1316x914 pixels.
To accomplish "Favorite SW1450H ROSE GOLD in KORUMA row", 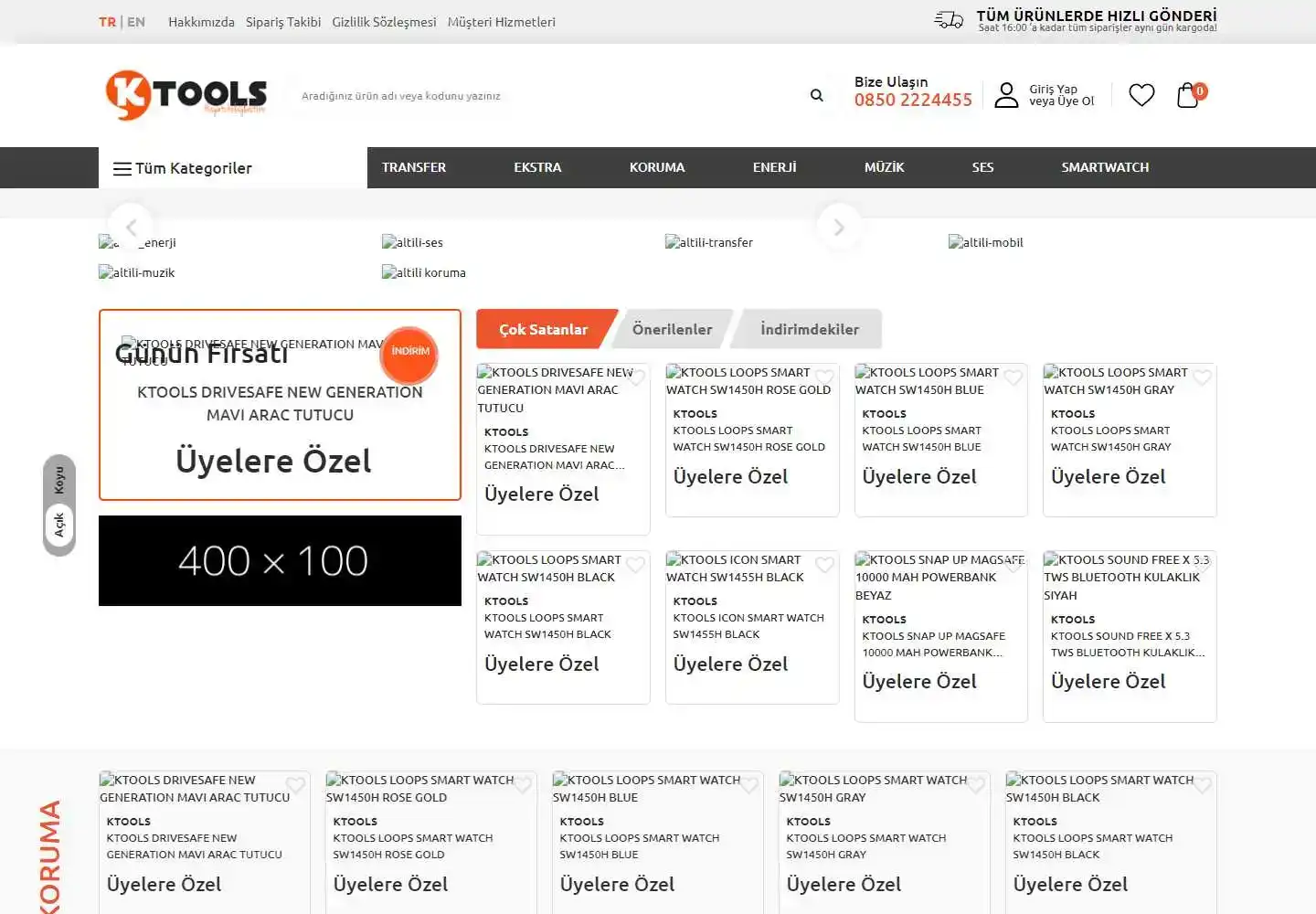I will click(523, 785).
